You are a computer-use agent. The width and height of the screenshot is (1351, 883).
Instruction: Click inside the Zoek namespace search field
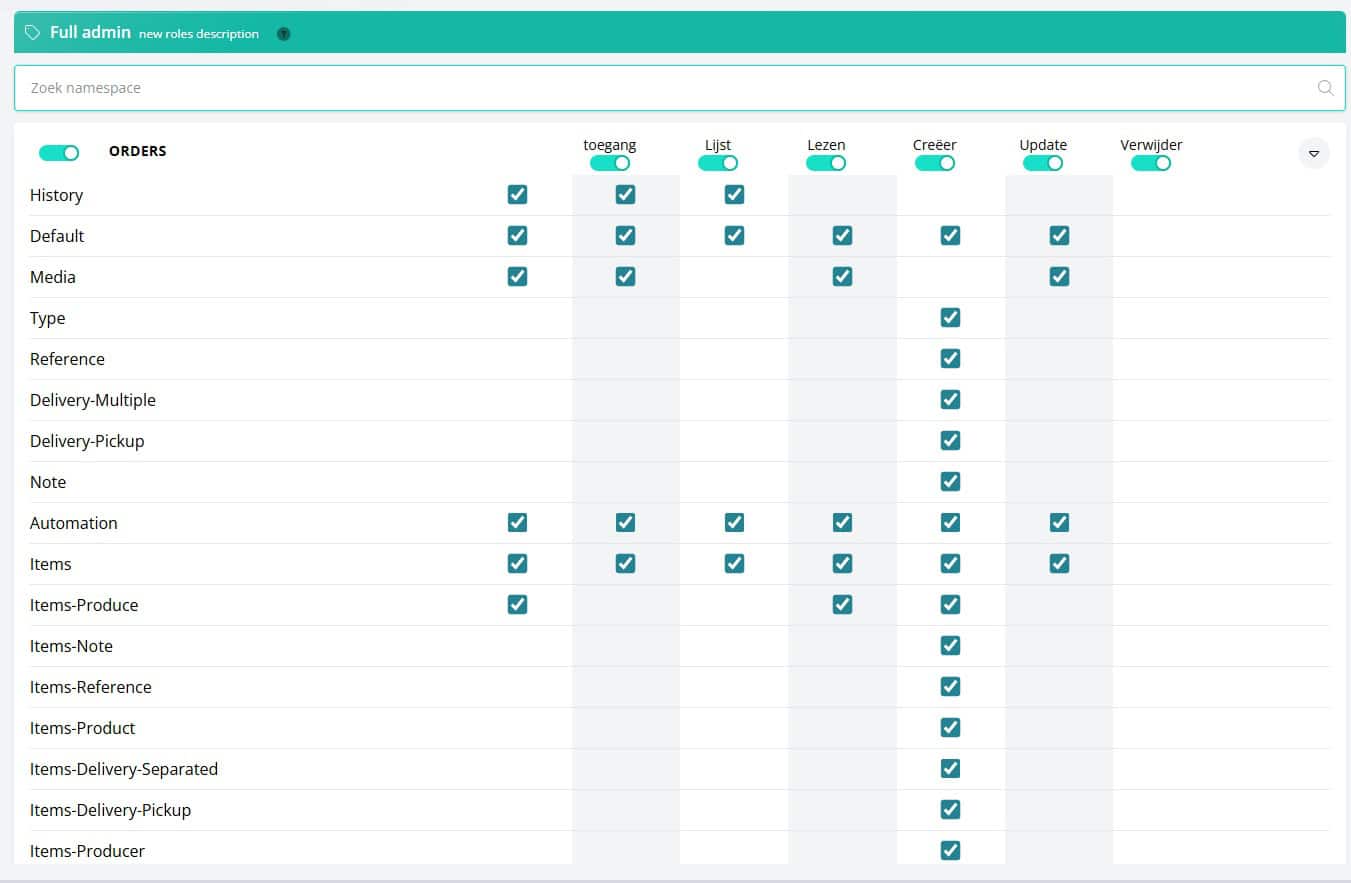click(x=400, y=88)
